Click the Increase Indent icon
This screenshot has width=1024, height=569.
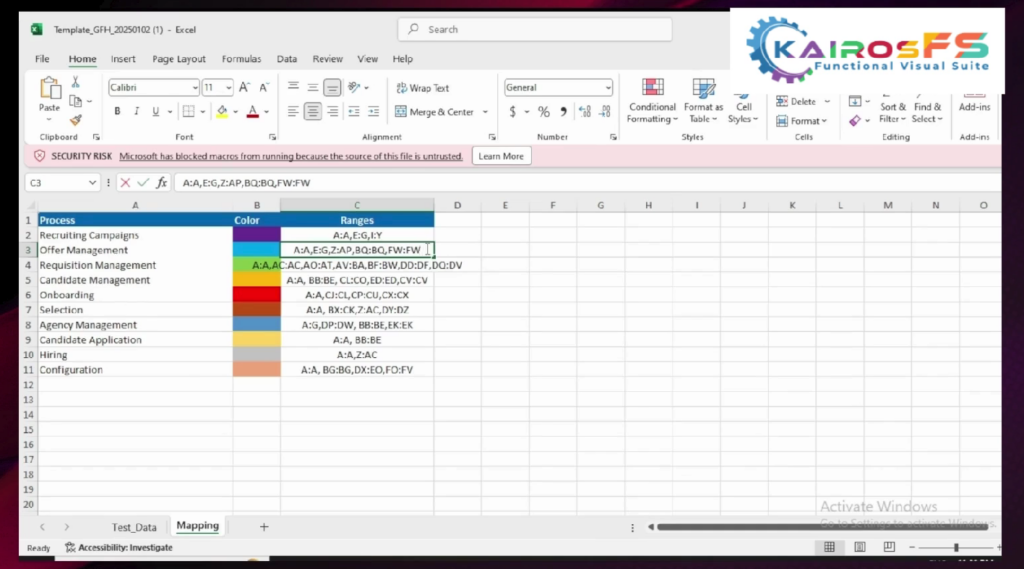tap(373, 112)
